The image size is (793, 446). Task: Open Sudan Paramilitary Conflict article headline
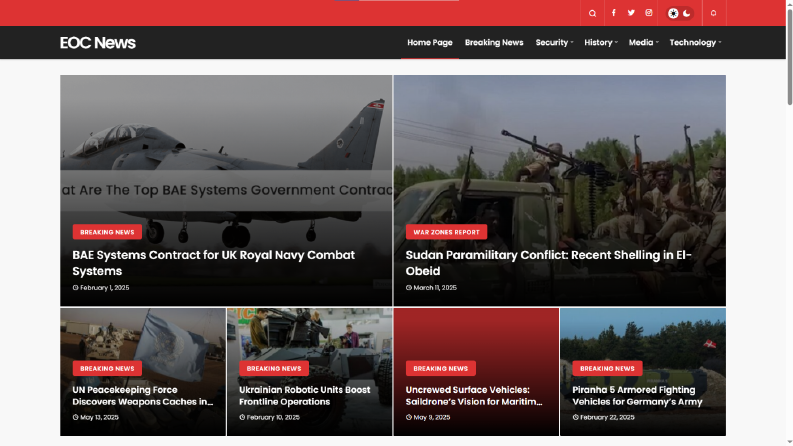tap(548, 263)
